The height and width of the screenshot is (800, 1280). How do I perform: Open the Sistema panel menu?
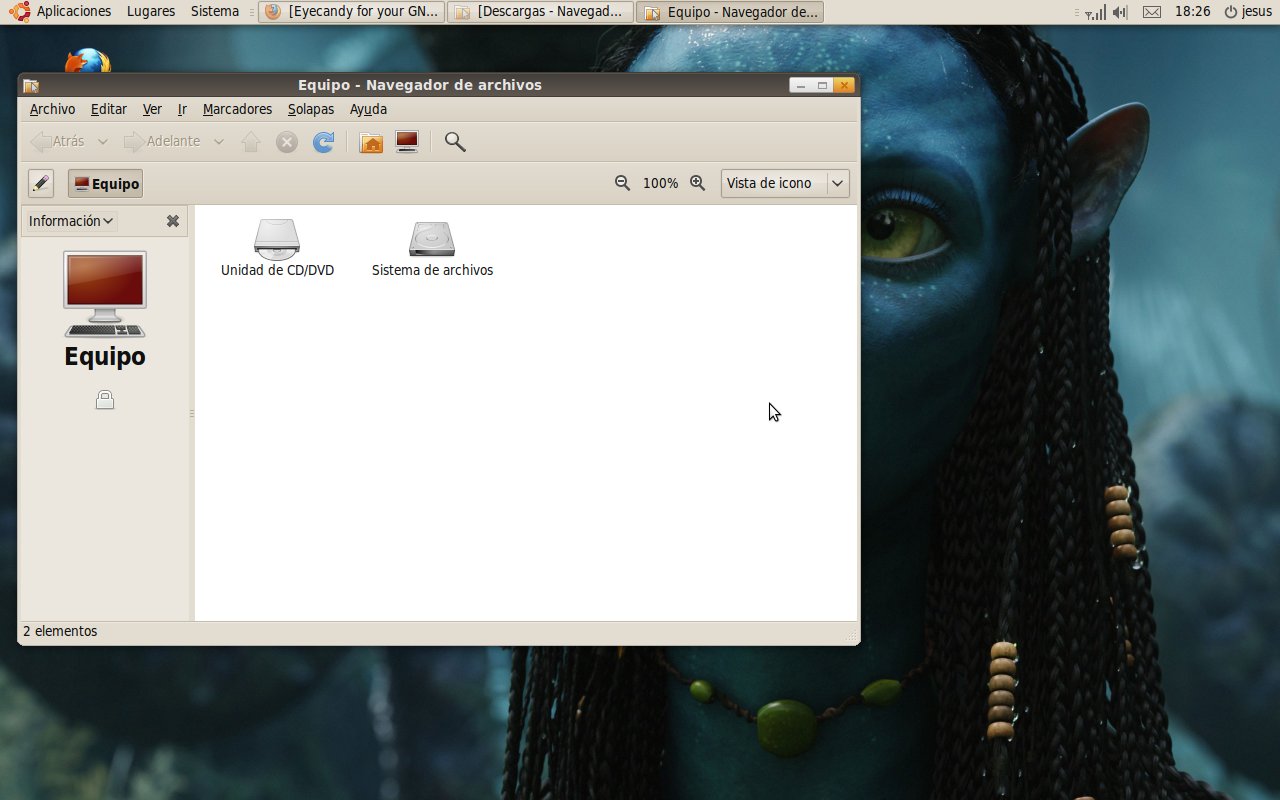coord(215,12)
